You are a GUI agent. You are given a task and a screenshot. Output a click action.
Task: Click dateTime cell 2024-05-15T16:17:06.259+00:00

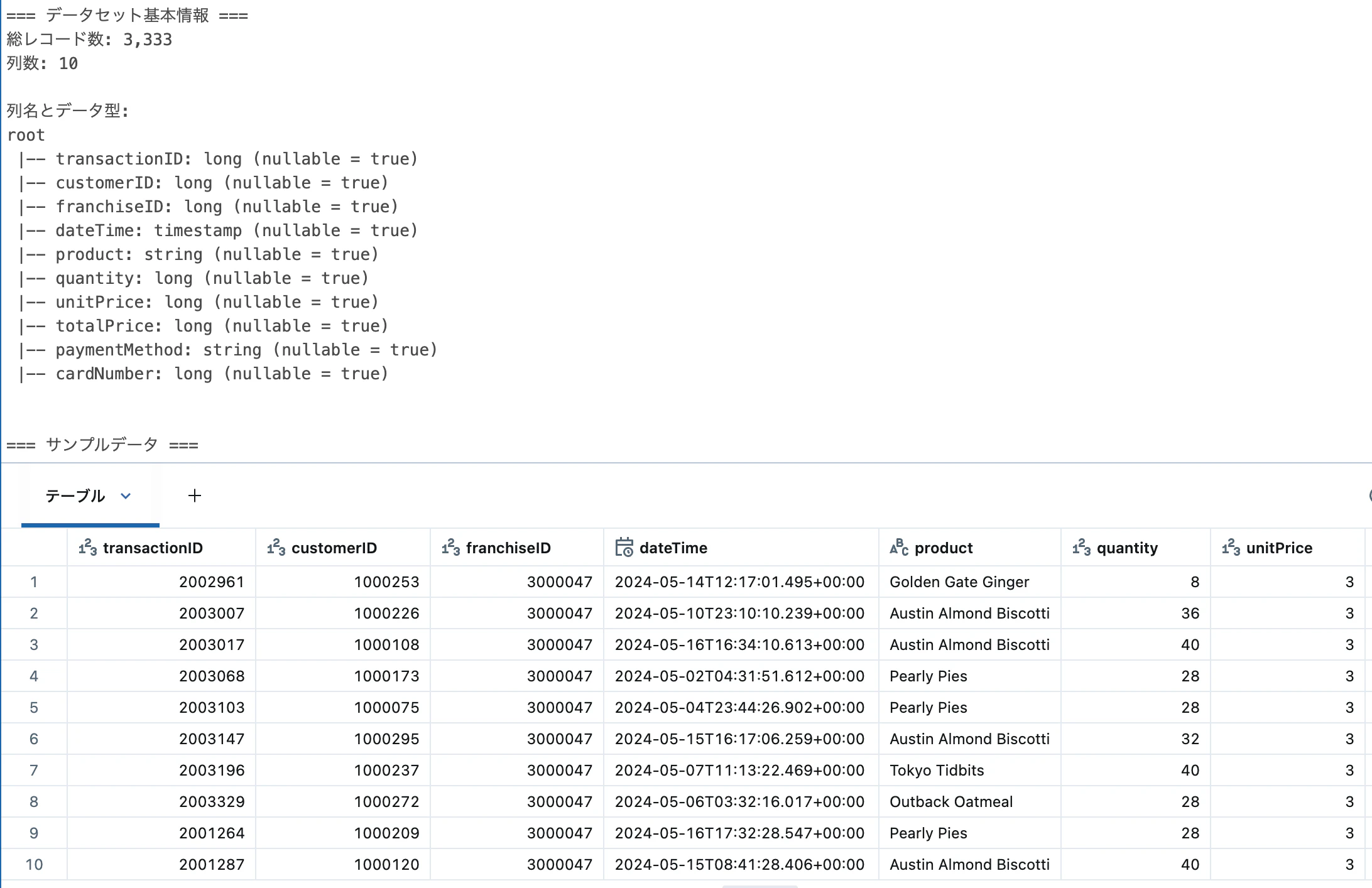click(741, 739)
